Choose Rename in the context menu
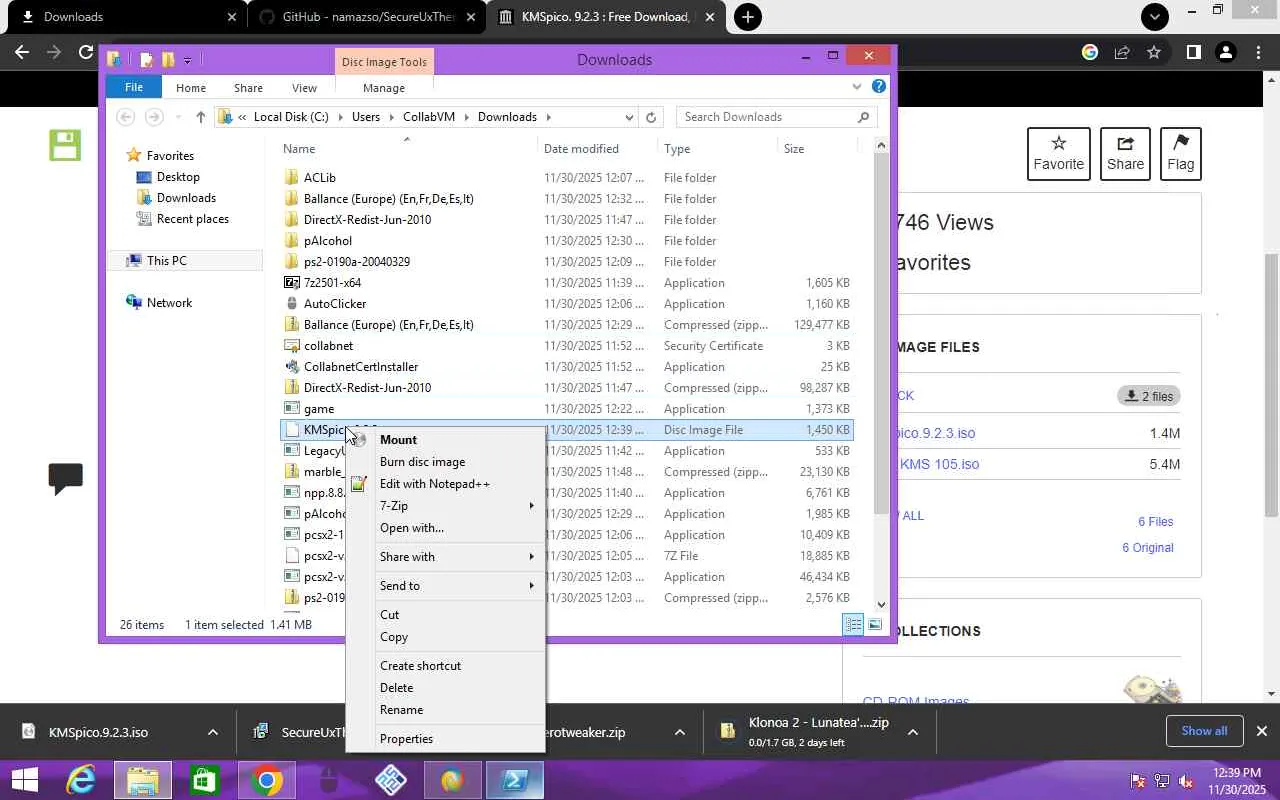This screenshot has height=800, width=1280. tap(445, 710)
